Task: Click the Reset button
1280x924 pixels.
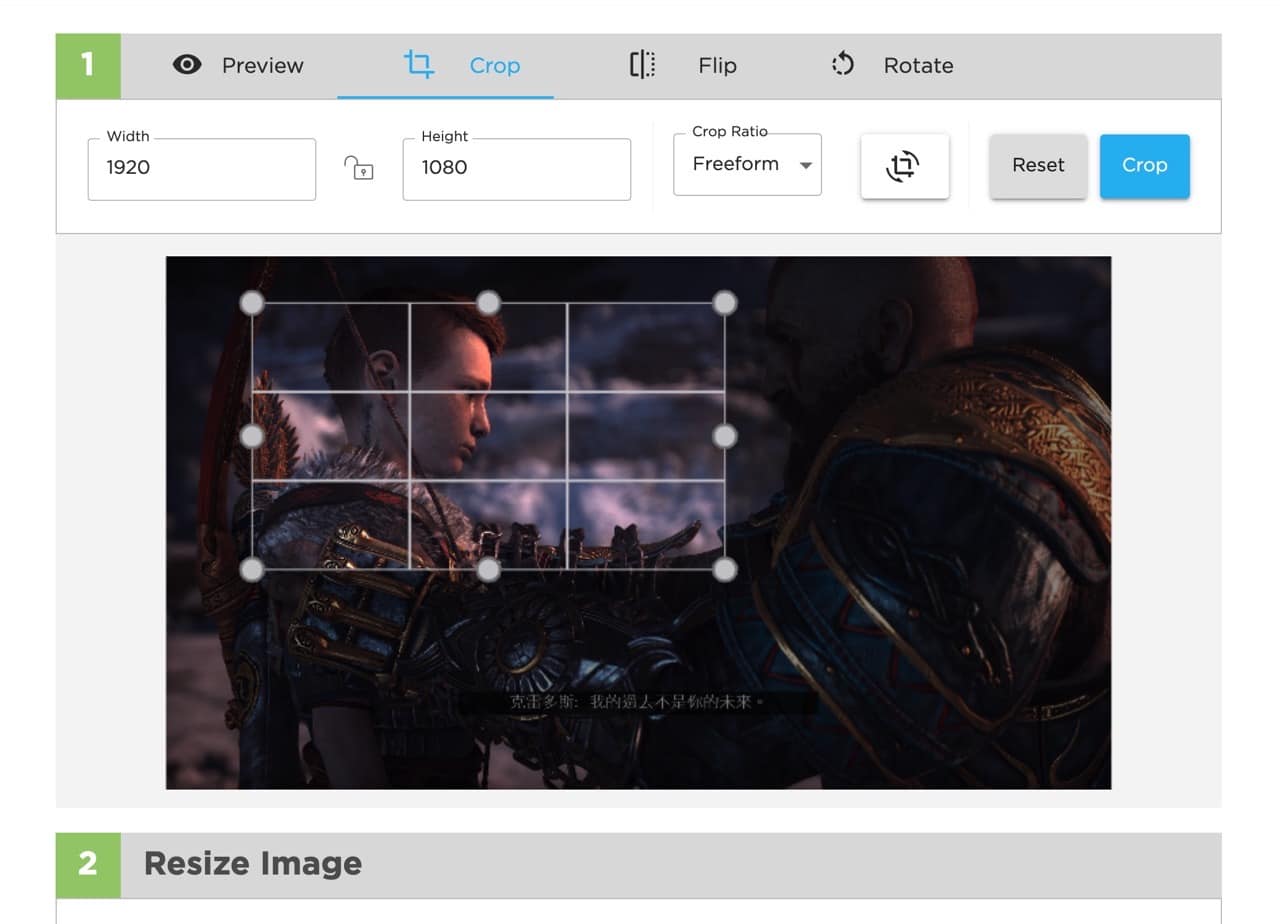Action: coord(1038,166)
